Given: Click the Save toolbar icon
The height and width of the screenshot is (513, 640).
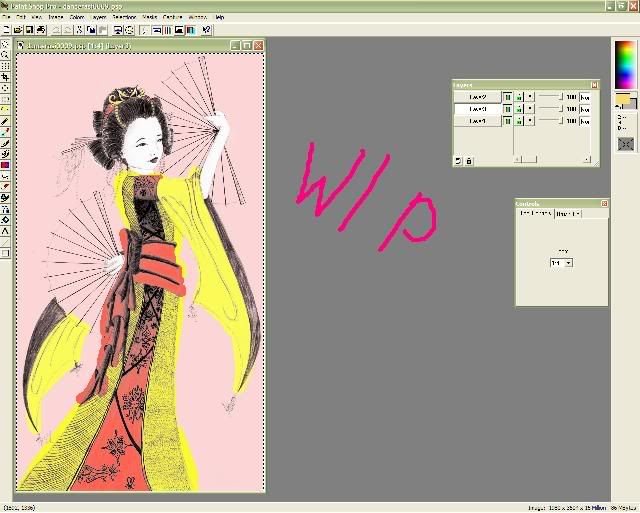Looking at the screenshot, I should point(29,30).
